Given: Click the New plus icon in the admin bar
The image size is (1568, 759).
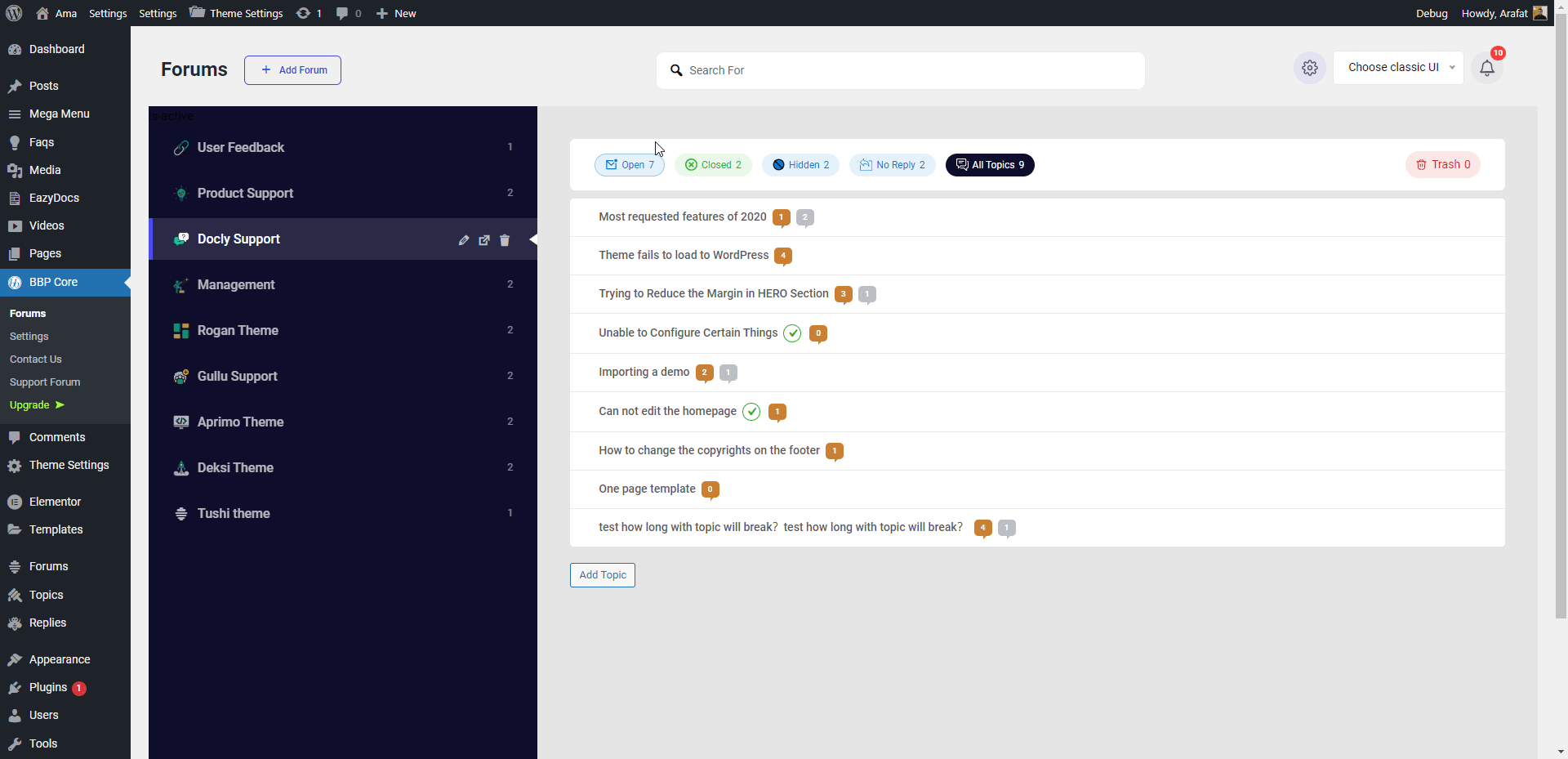Looking at the screenshot, I should coord(381,13).
